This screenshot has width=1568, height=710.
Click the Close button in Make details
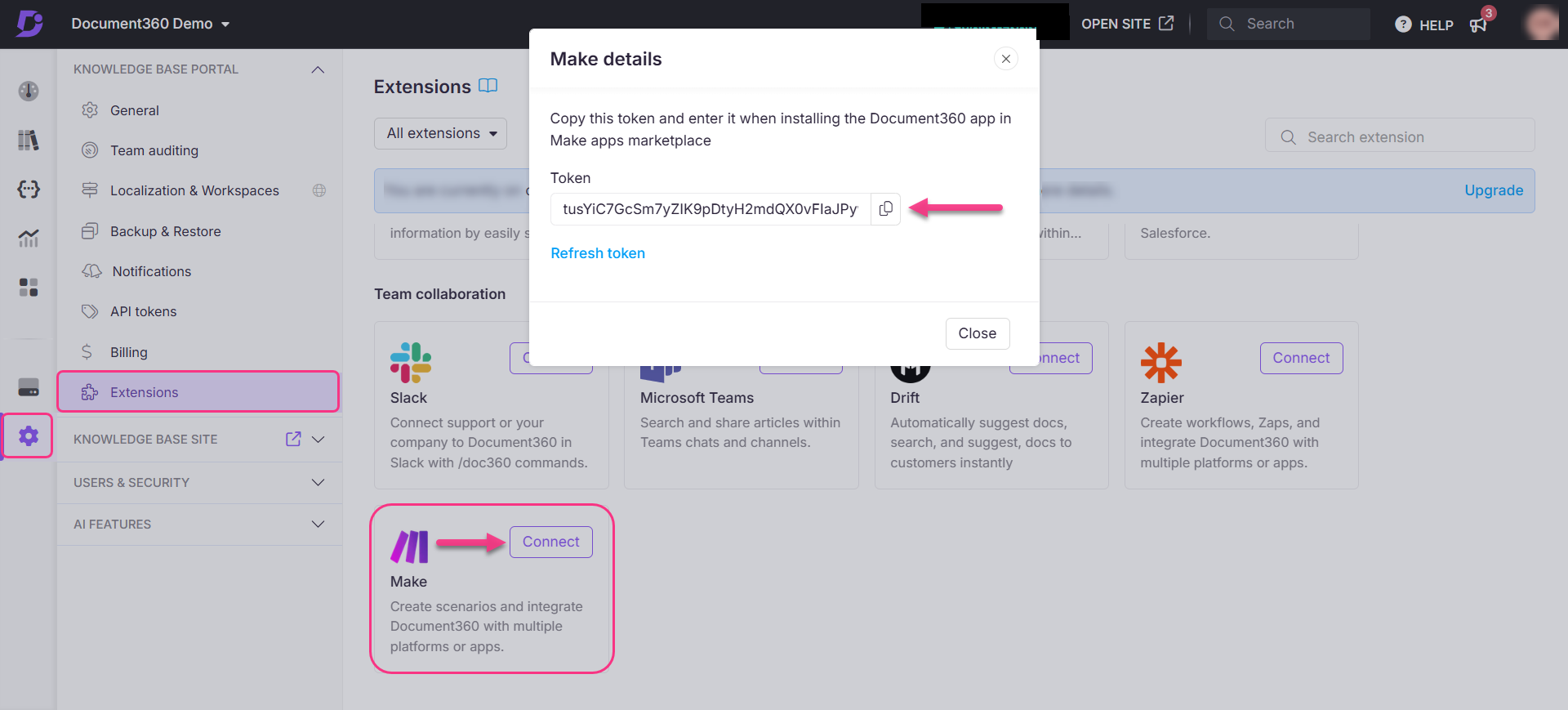[978, 333]
